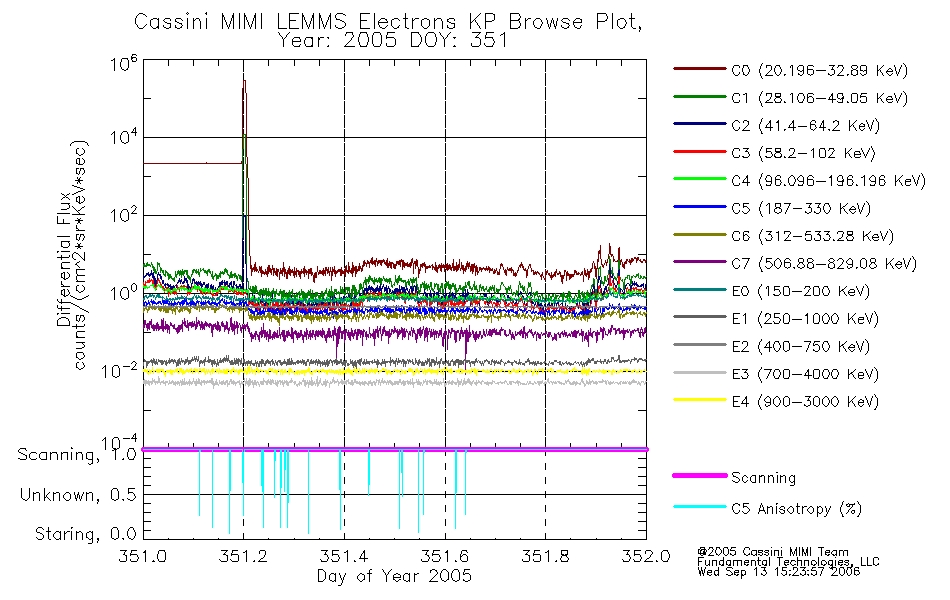
Task: Click the x-axis tick label 351.4
Action: point(344,556)
